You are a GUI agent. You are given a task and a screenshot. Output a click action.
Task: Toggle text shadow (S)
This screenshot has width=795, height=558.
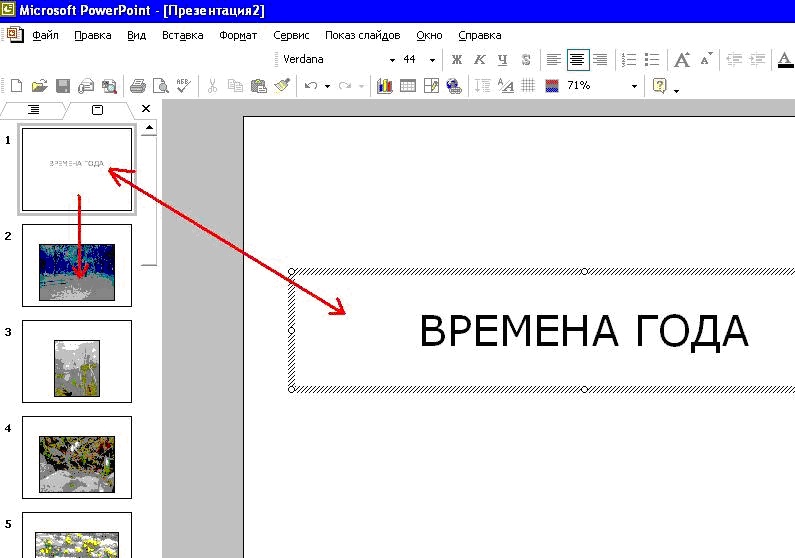coord(526,60)
